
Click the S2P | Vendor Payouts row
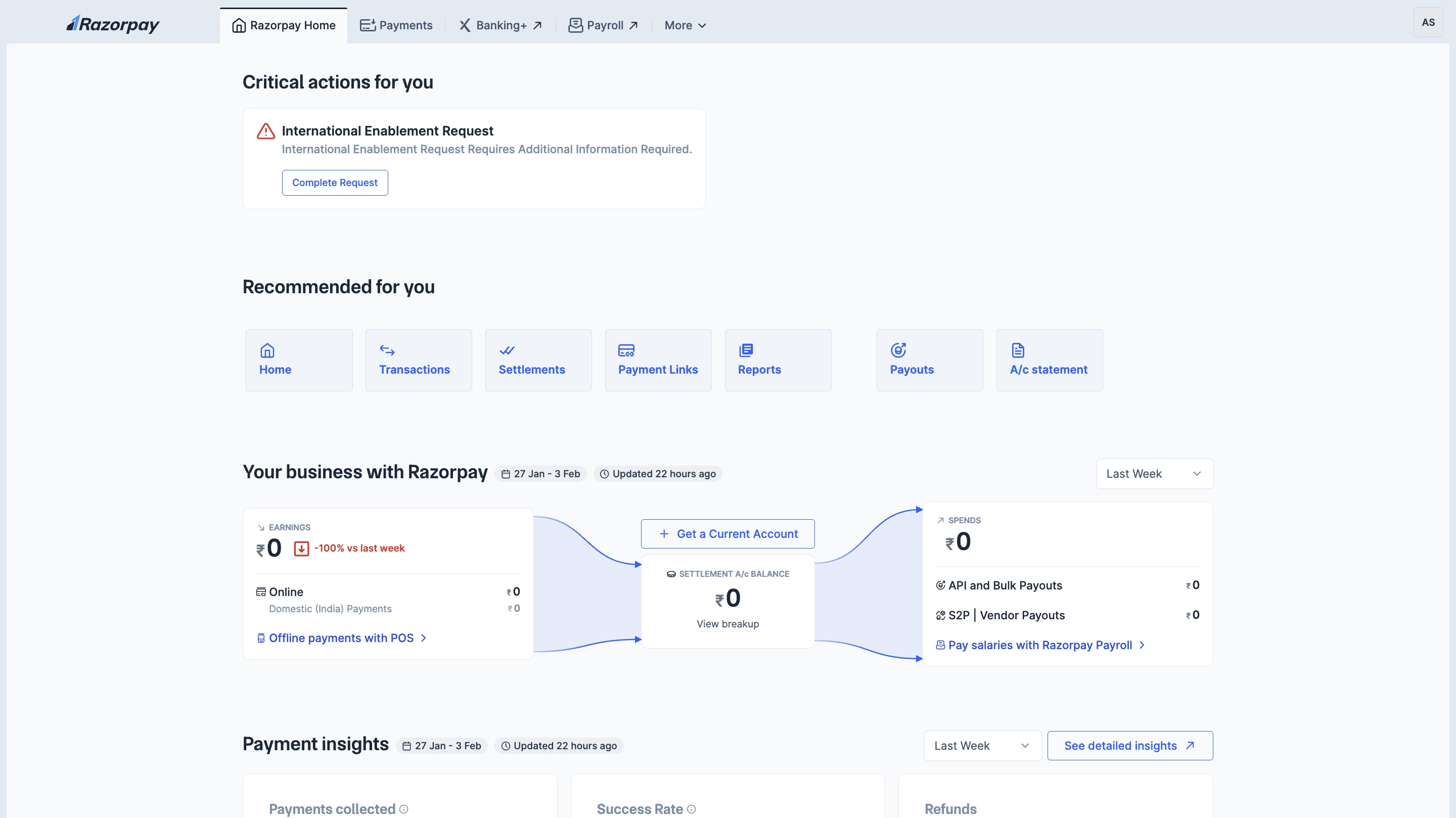click(1067, 616)
